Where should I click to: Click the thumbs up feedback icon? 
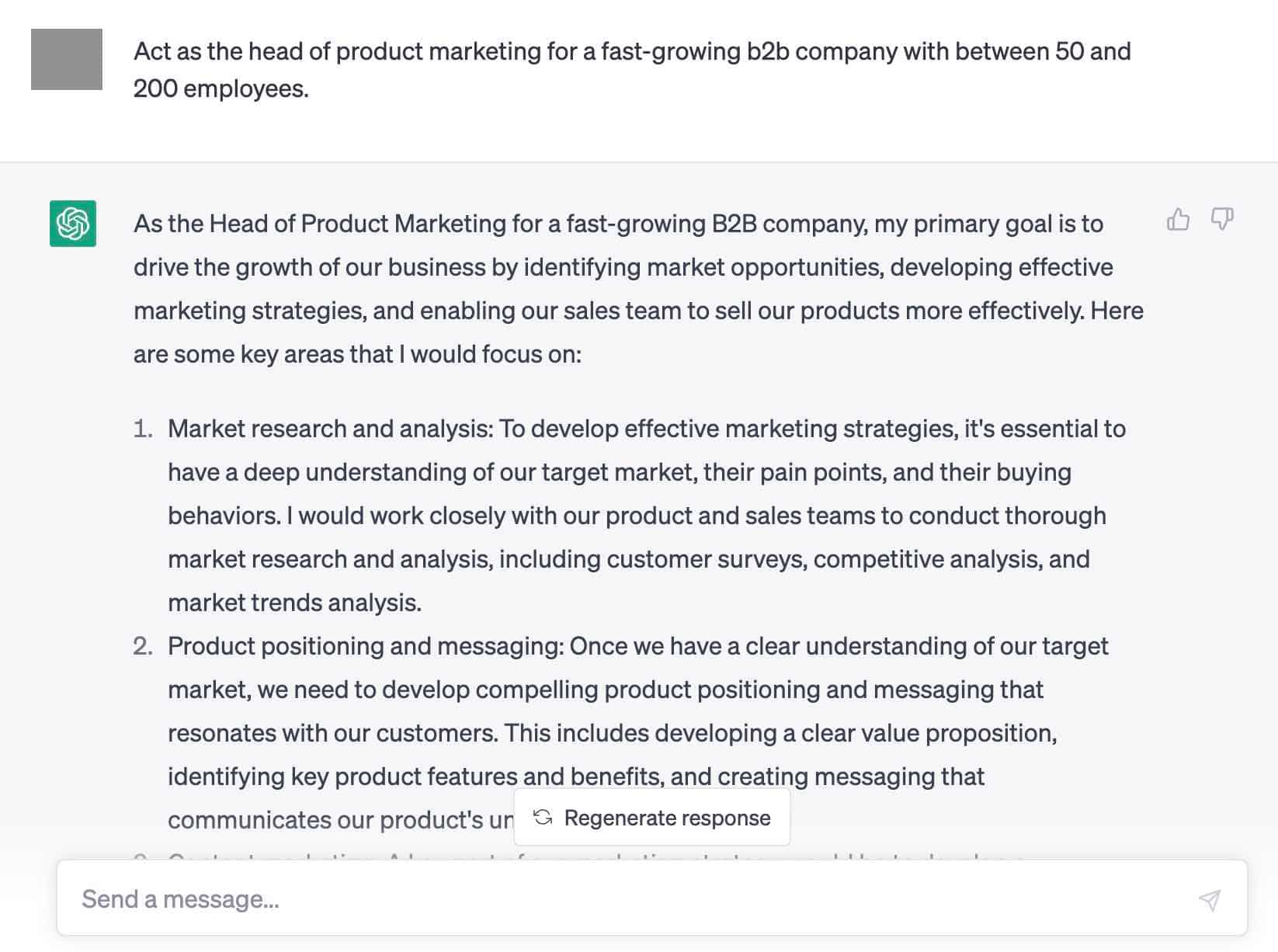[1178, 220]
